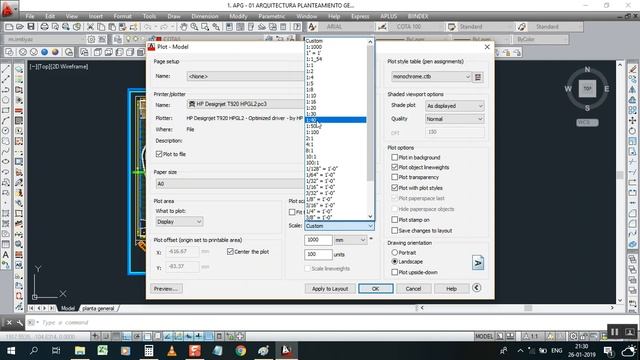
Task: Click the Zoom Previous icon
Action: coord(216,27)
